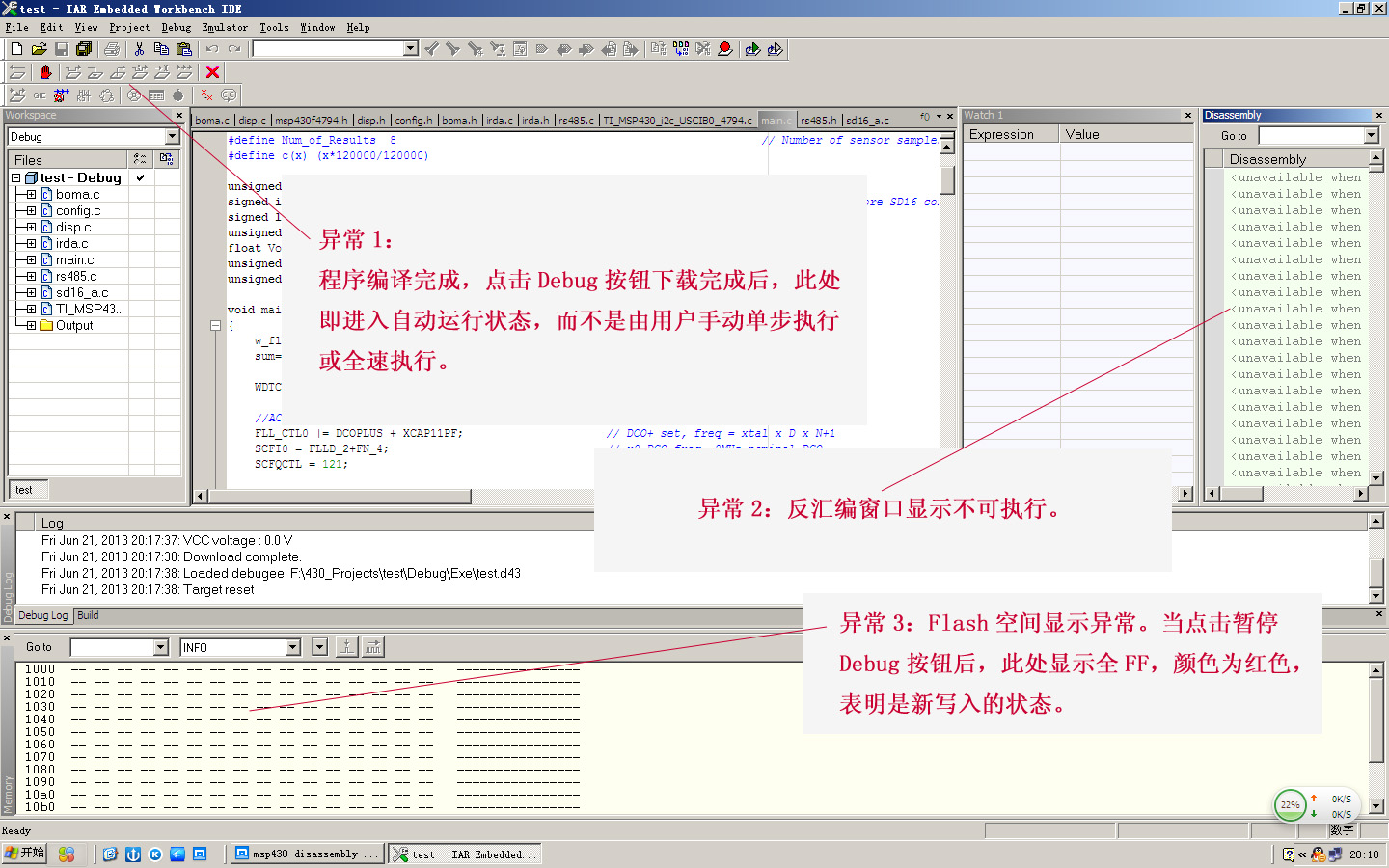Open the msp430f4794.h editor tab
Viewport: 1389px width, 868px height.
[312, 121]
